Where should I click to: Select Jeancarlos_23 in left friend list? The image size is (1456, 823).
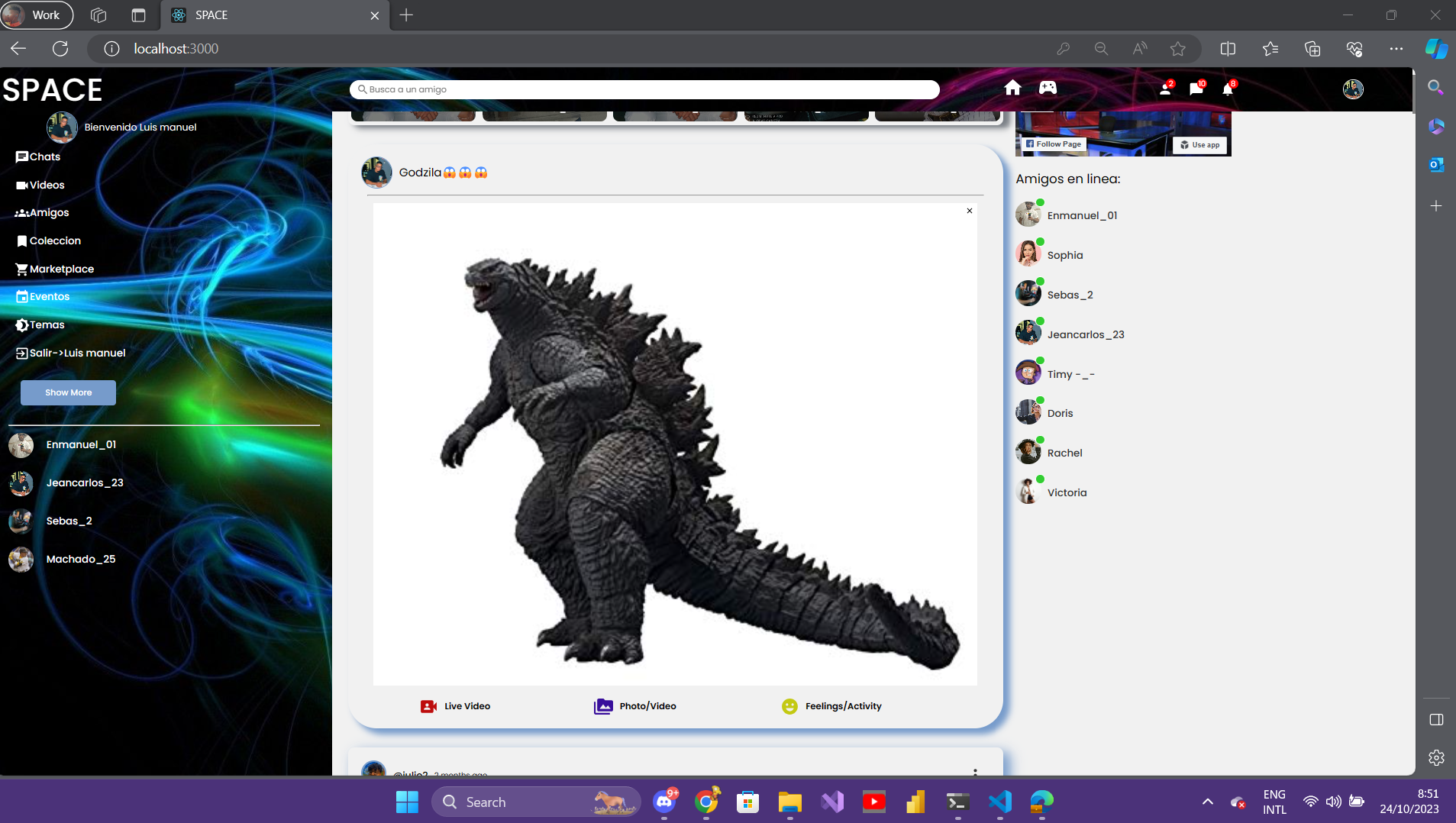coord(66,483)
